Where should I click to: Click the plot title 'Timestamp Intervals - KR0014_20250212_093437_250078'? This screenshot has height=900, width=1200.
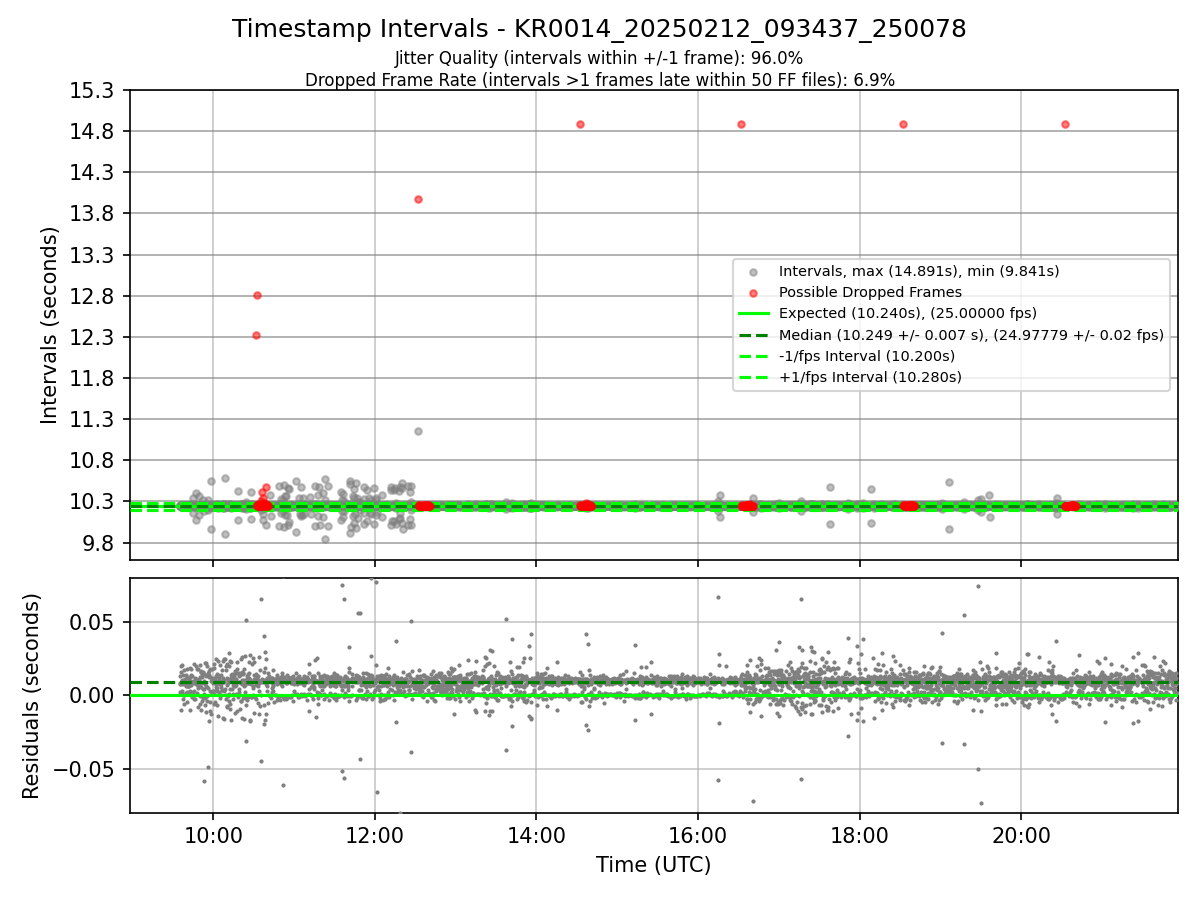tap(599, 29)
